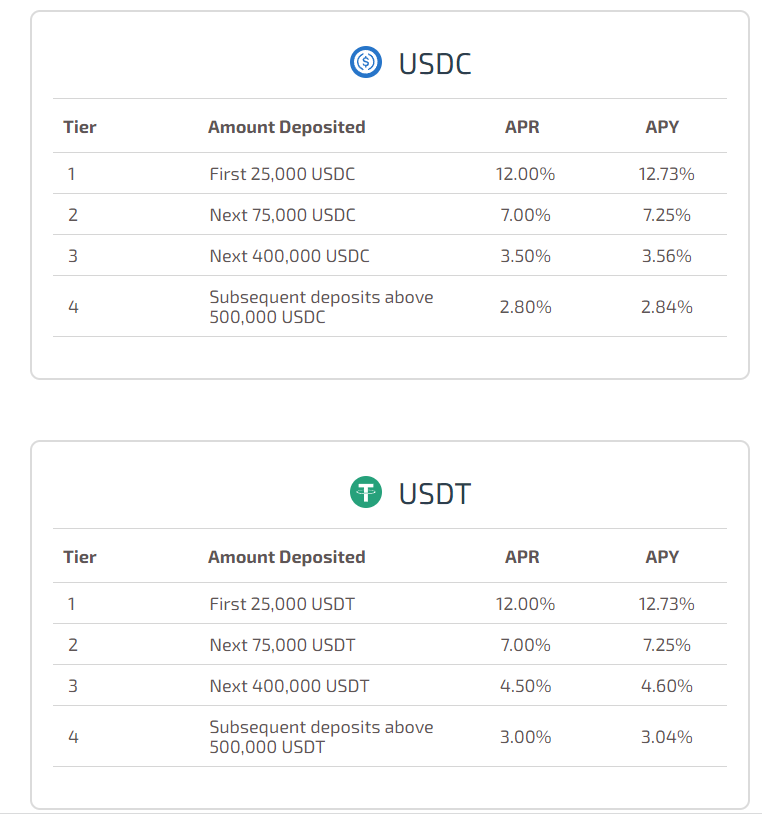Click the USDC heading title
Screen dimensions: 762x816
point(435,64)
